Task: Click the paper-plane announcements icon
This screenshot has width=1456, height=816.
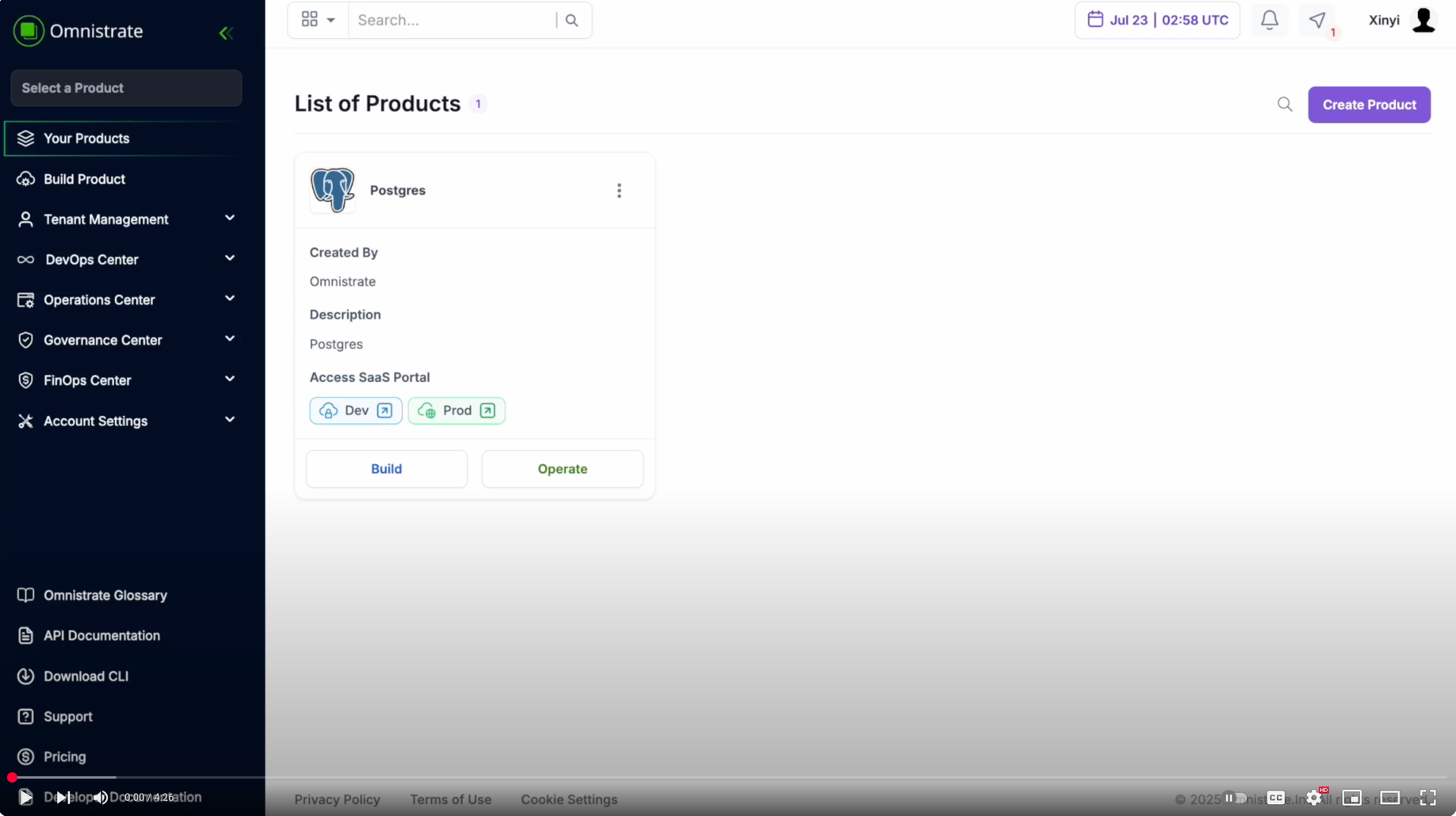Action: click(1317, 20)
